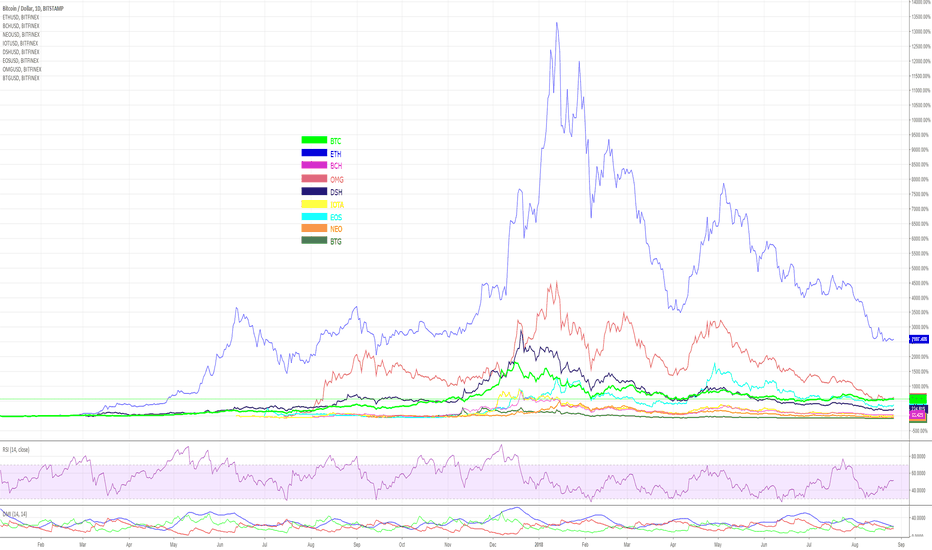The height and width of the screenshot is (550, 932).
Task: Click the bright green BTC legend swatch
Action: (314, 140)
